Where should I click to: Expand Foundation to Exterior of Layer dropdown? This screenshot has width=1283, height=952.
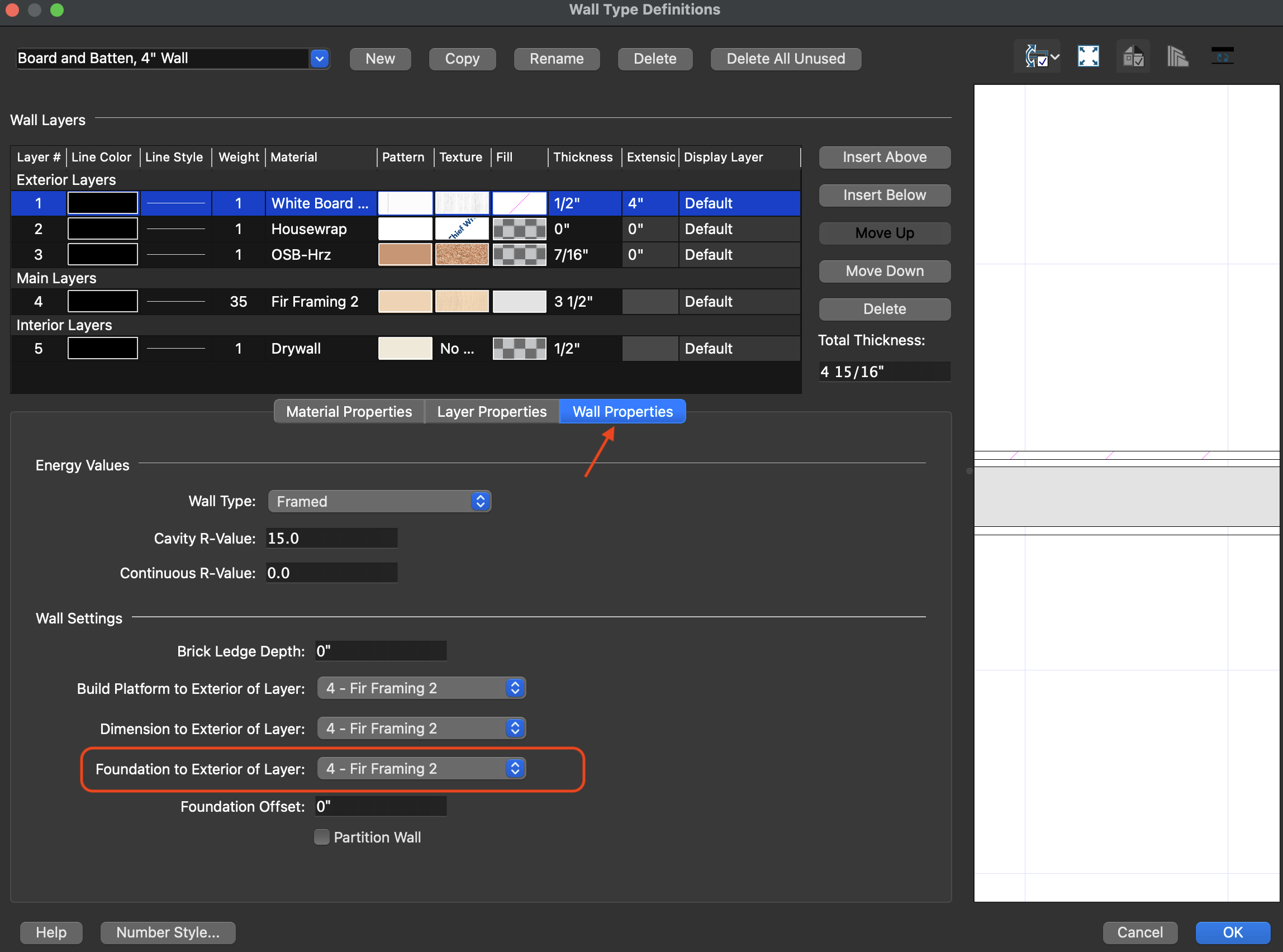tap(421, 769)
